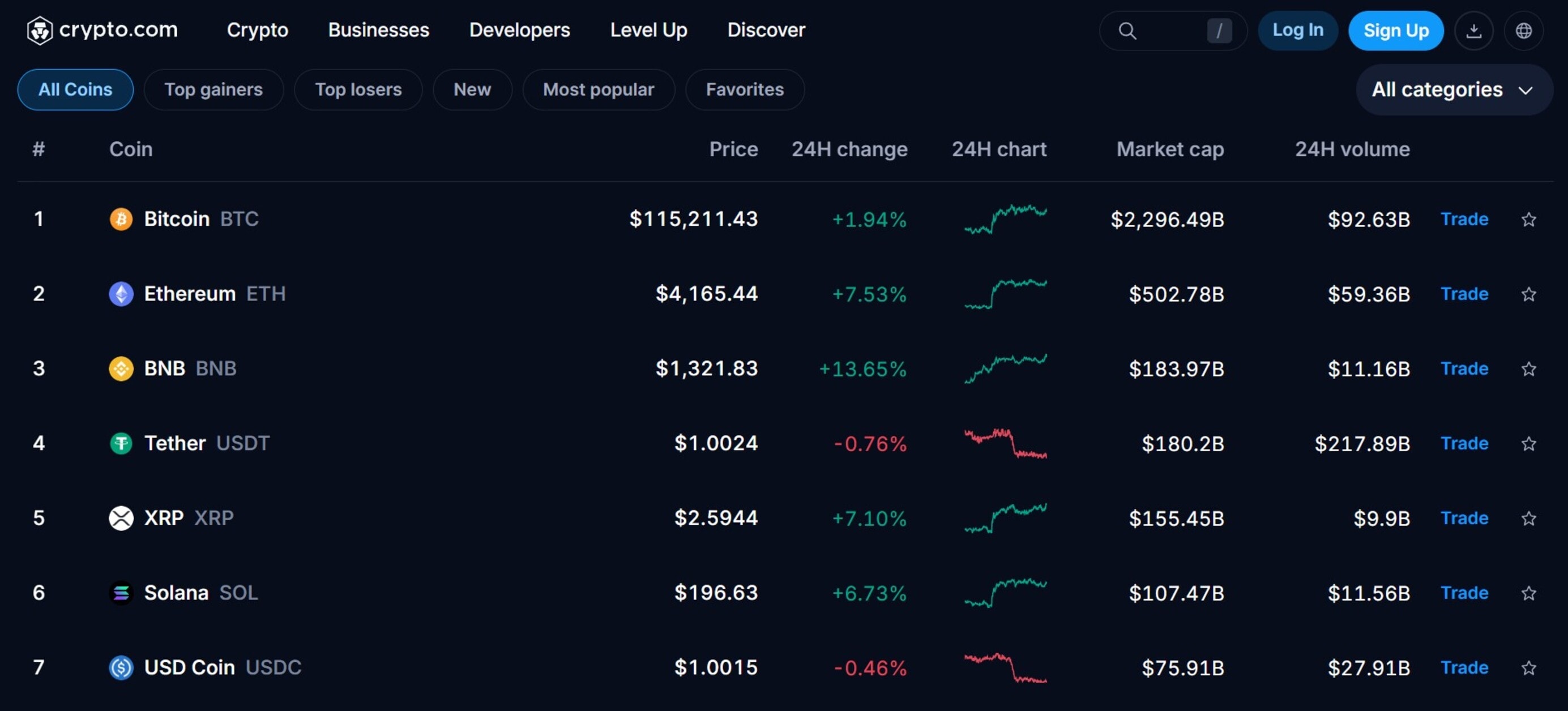Click the Solana coin icon
1568x711 pixels.
(x=121, y=593)
